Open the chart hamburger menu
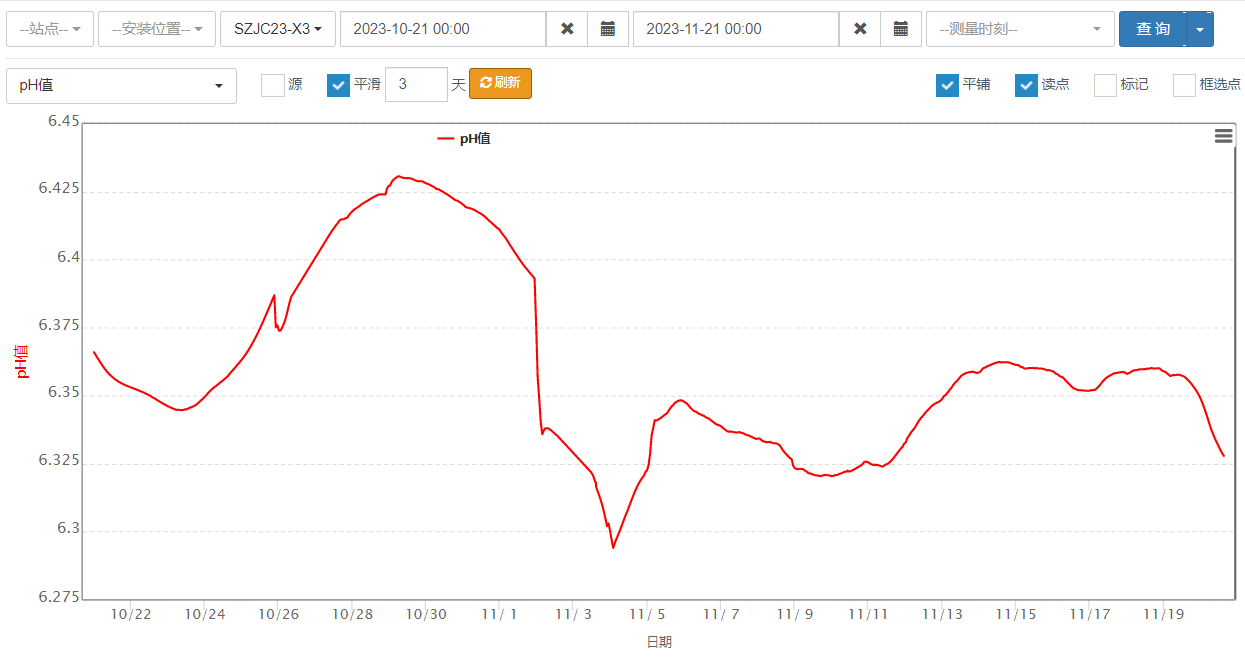 click(x=1223, y=136)
